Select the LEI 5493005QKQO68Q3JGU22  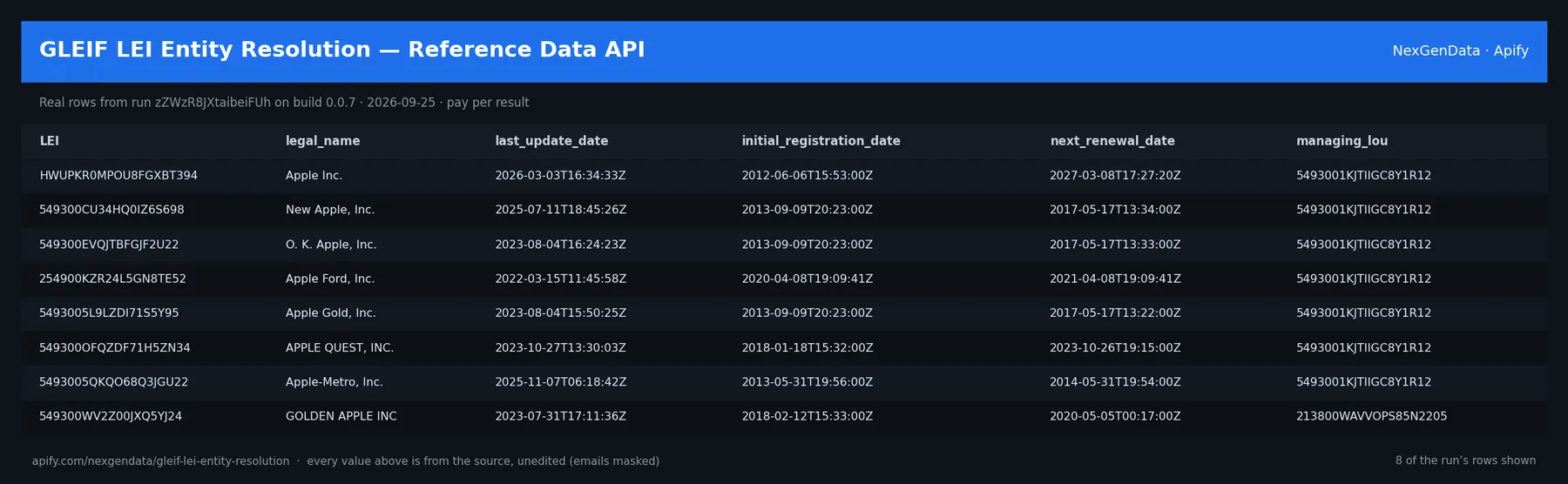pos(113,382)
